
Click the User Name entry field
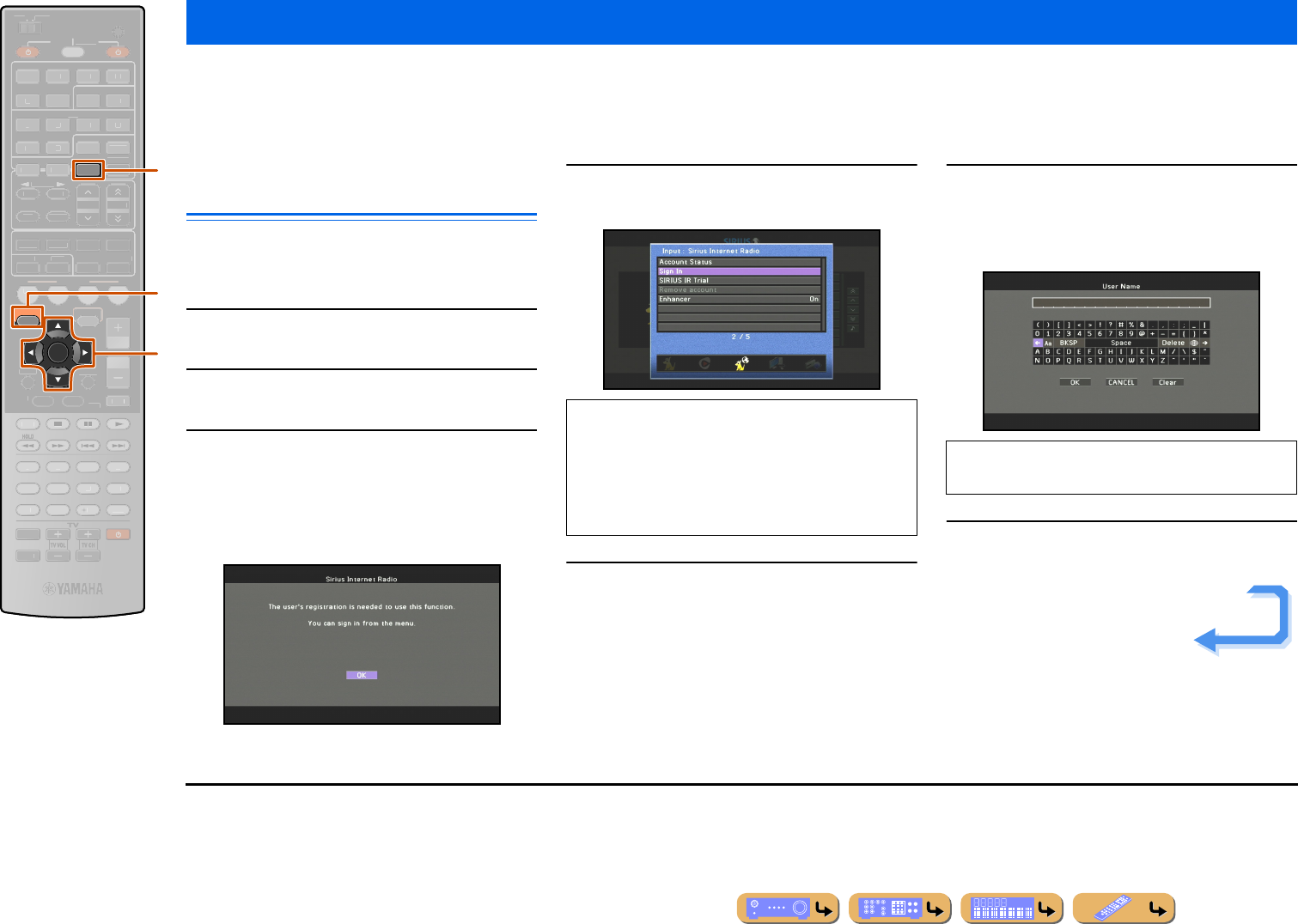point(1121,302)
